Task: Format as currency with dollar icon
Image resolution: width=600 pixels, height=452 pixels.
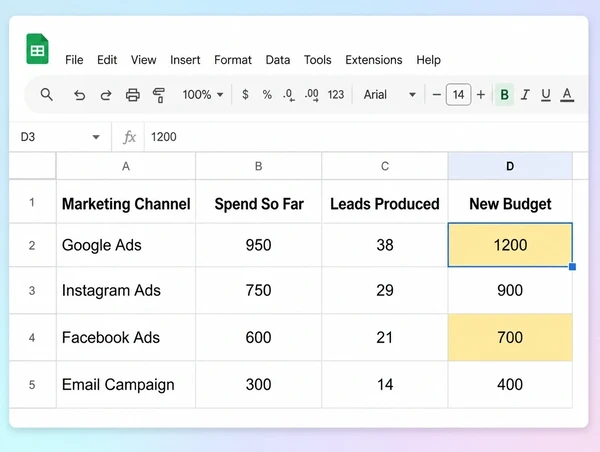Action: click(x=245, y=94)
